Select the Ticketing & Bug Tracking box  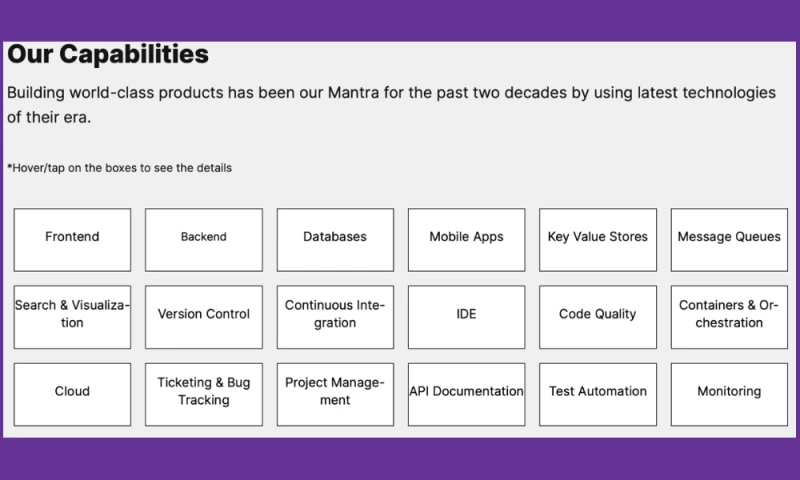[204, 392]
